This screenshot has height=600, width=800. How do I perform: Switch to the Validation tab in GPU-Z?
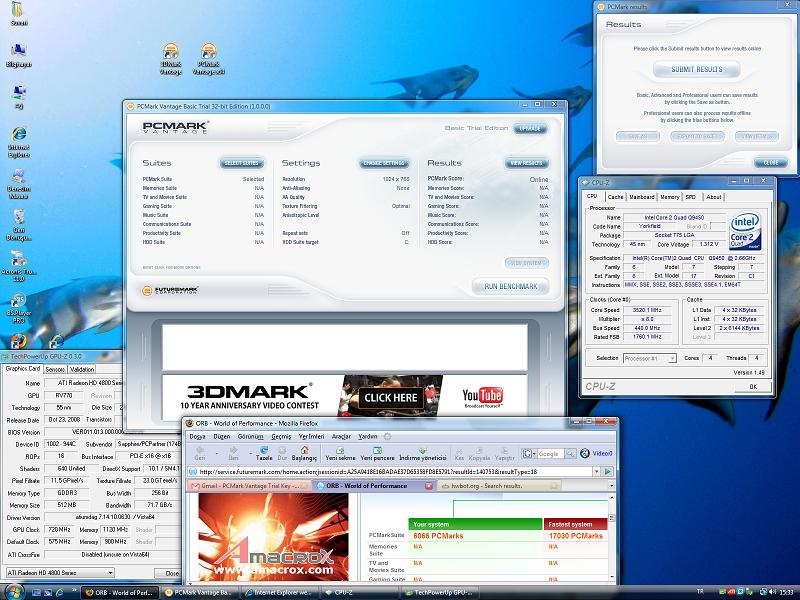[82, 369]
